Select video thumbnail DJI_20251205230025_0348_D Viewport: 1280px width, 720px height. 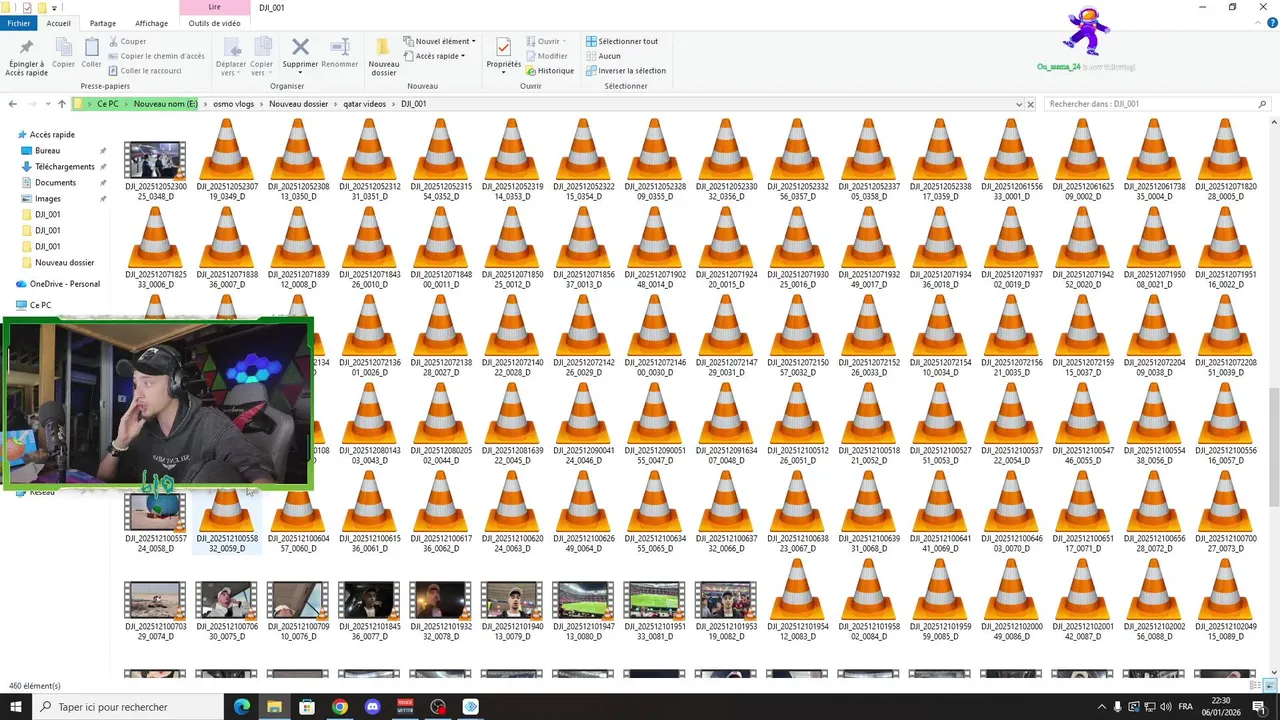click(155, 161)
